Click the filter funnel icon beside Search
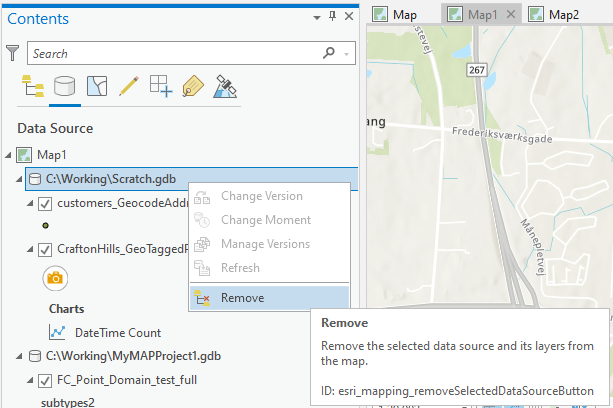The height and width of the screenshot is (408, 613). [x=13, y=53]
